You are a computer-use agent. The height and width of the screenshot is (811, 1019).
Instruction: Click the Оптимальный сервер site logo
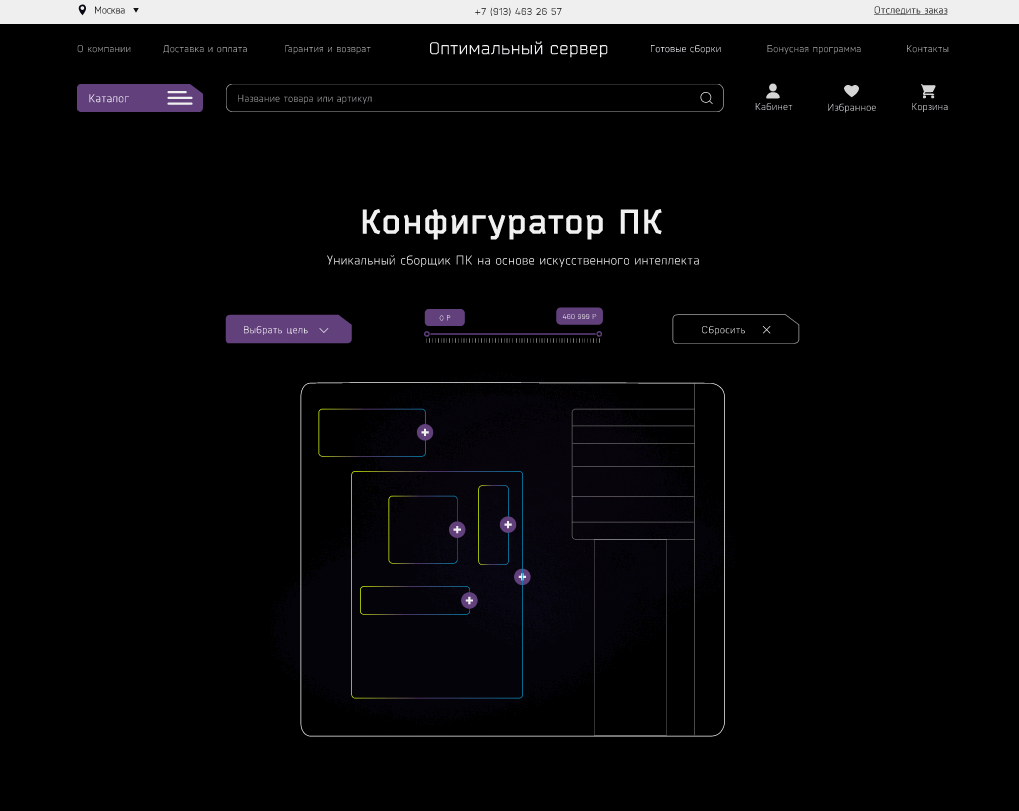518,49
